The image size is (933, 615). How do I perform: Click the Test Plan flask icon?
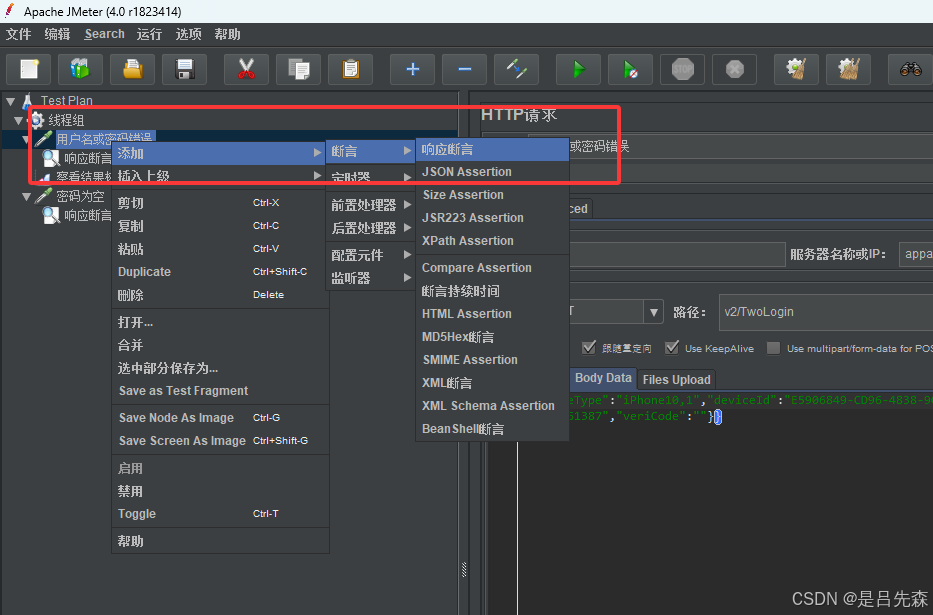(27, 101)
